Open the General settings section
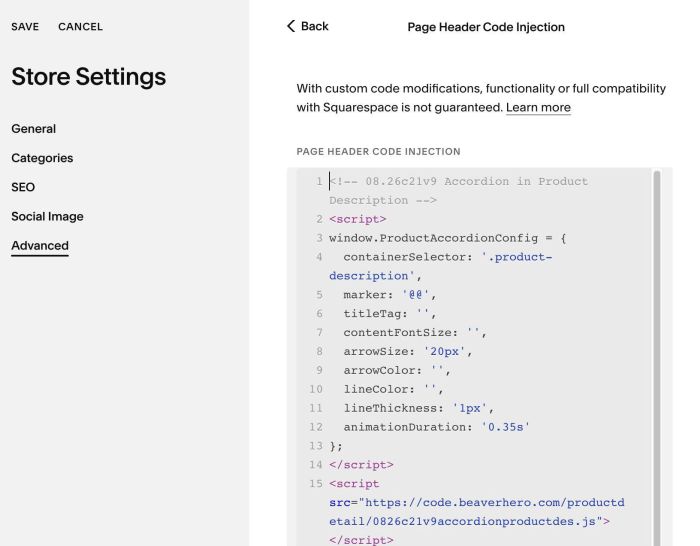The width and height of the screenshot is (700, 546). click(x=33, y=129)
